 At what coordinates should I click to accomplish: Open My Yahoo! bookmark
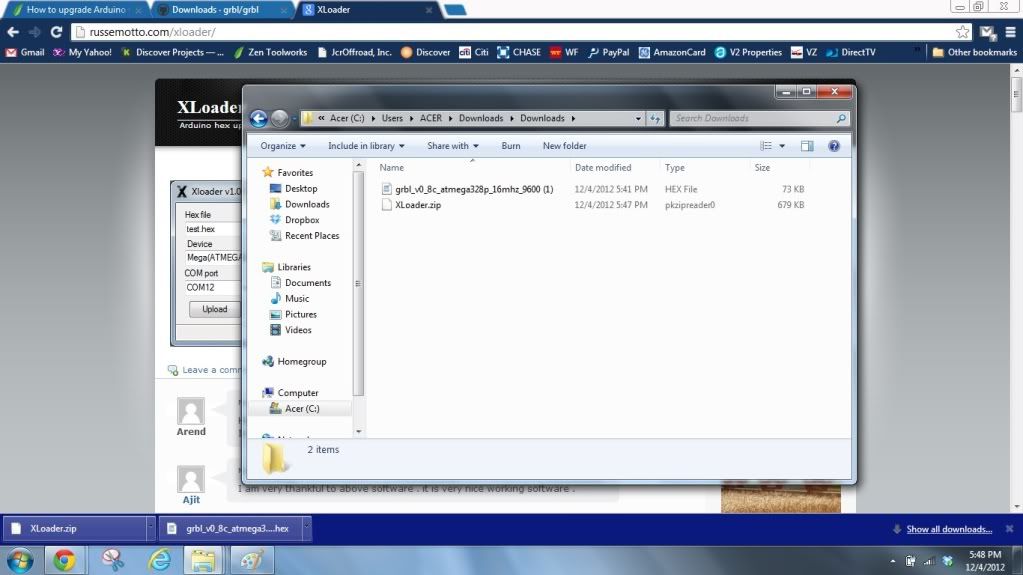coord(82,52)
